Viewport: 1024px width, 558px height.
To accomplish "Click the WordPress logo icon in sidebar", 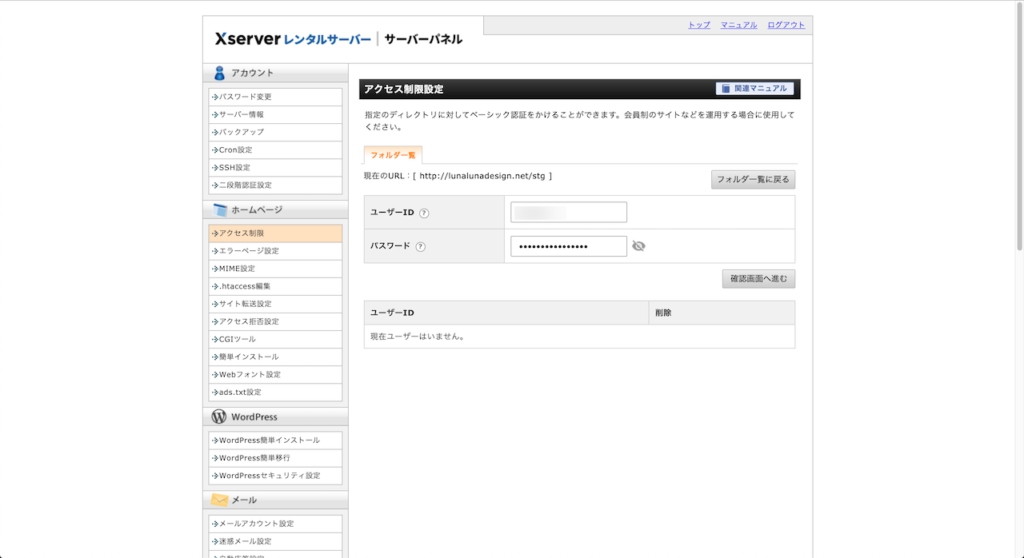I will click(x=219, y=416).
